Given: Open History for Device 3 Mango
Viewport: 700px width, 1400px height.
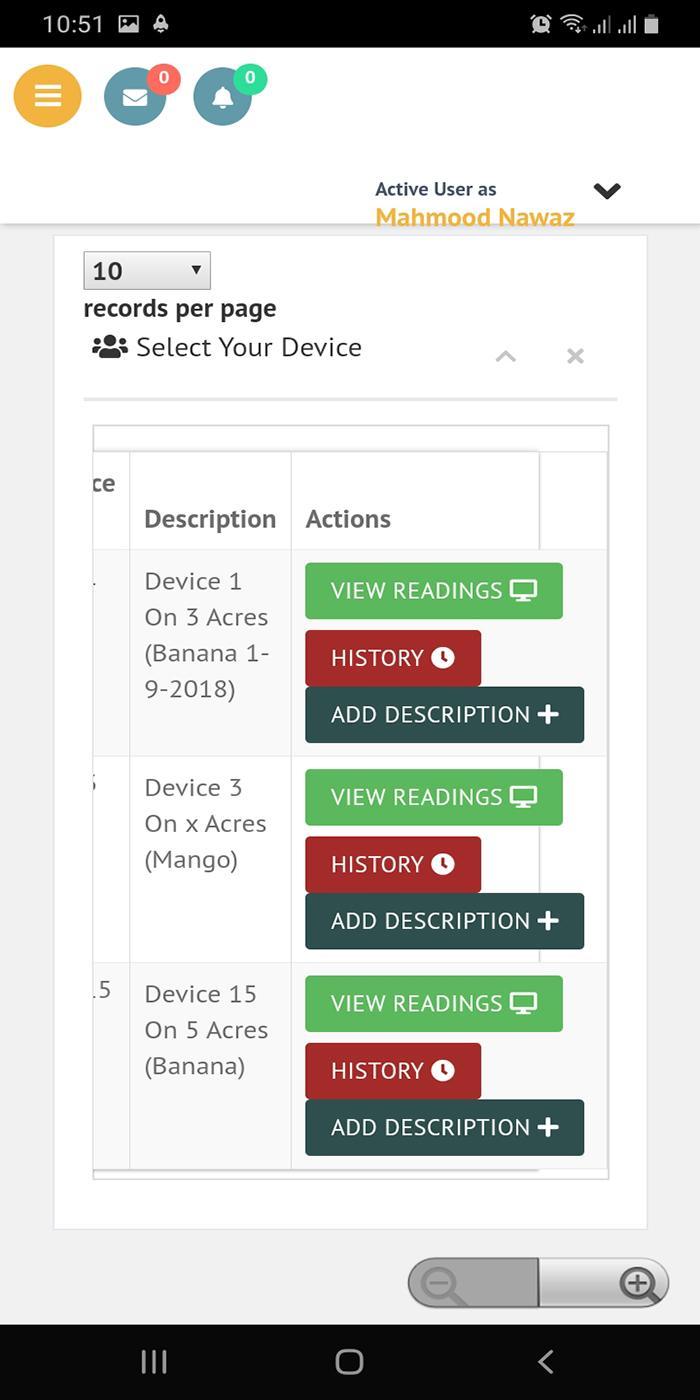Looking at the screenshot, I should point(392,865).
